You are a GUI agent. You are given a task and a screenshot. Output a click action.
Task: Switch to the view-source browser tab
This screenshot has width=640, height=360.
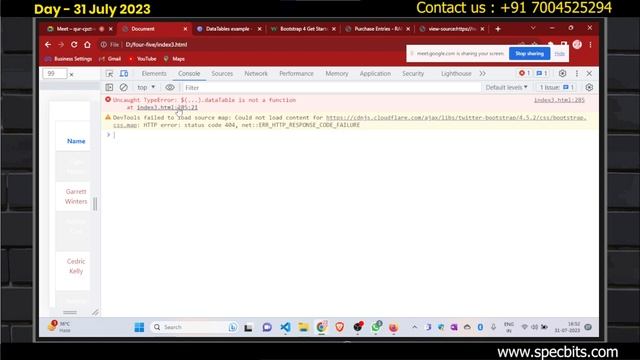451,29
